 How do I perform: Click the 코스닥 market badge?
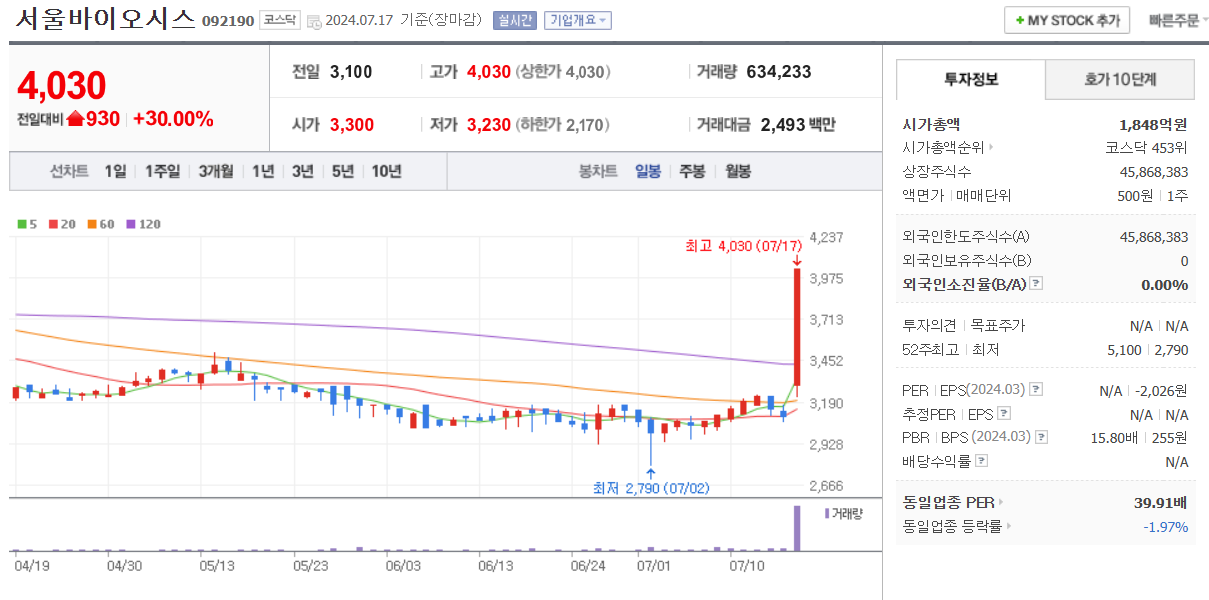click(279, 20)
